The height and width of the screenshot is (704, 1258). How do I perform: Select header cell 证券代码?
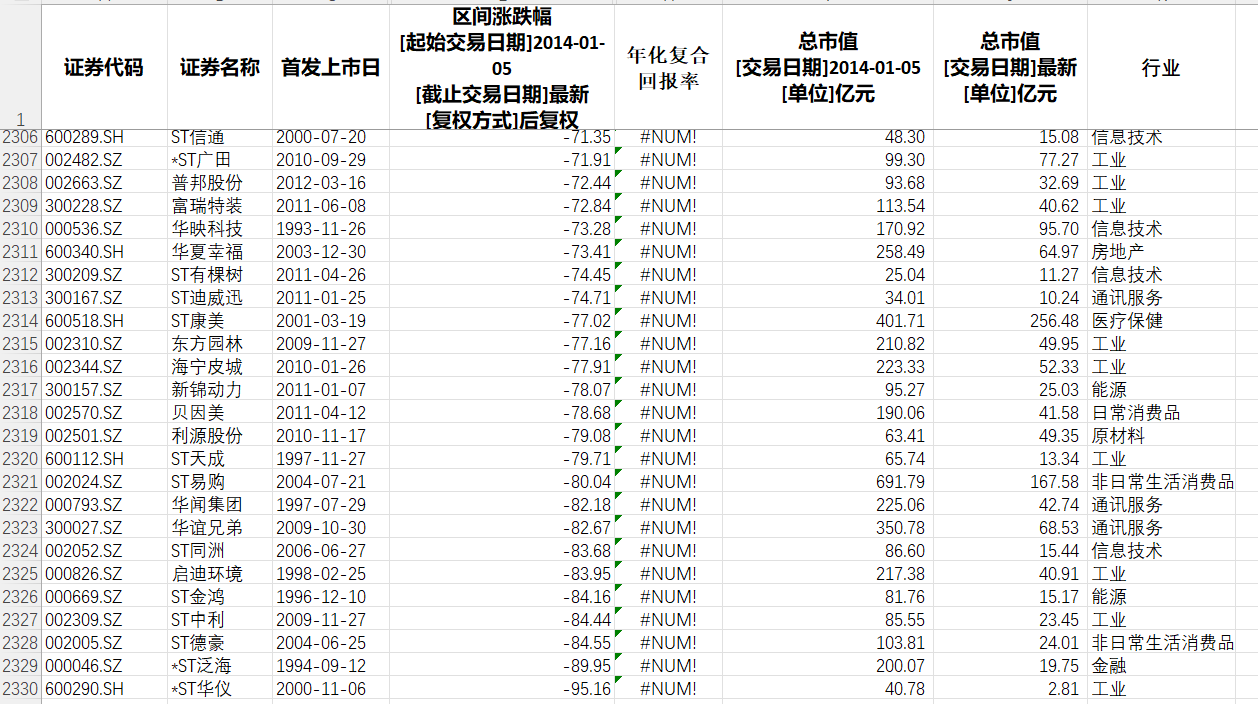pos(104,68)
